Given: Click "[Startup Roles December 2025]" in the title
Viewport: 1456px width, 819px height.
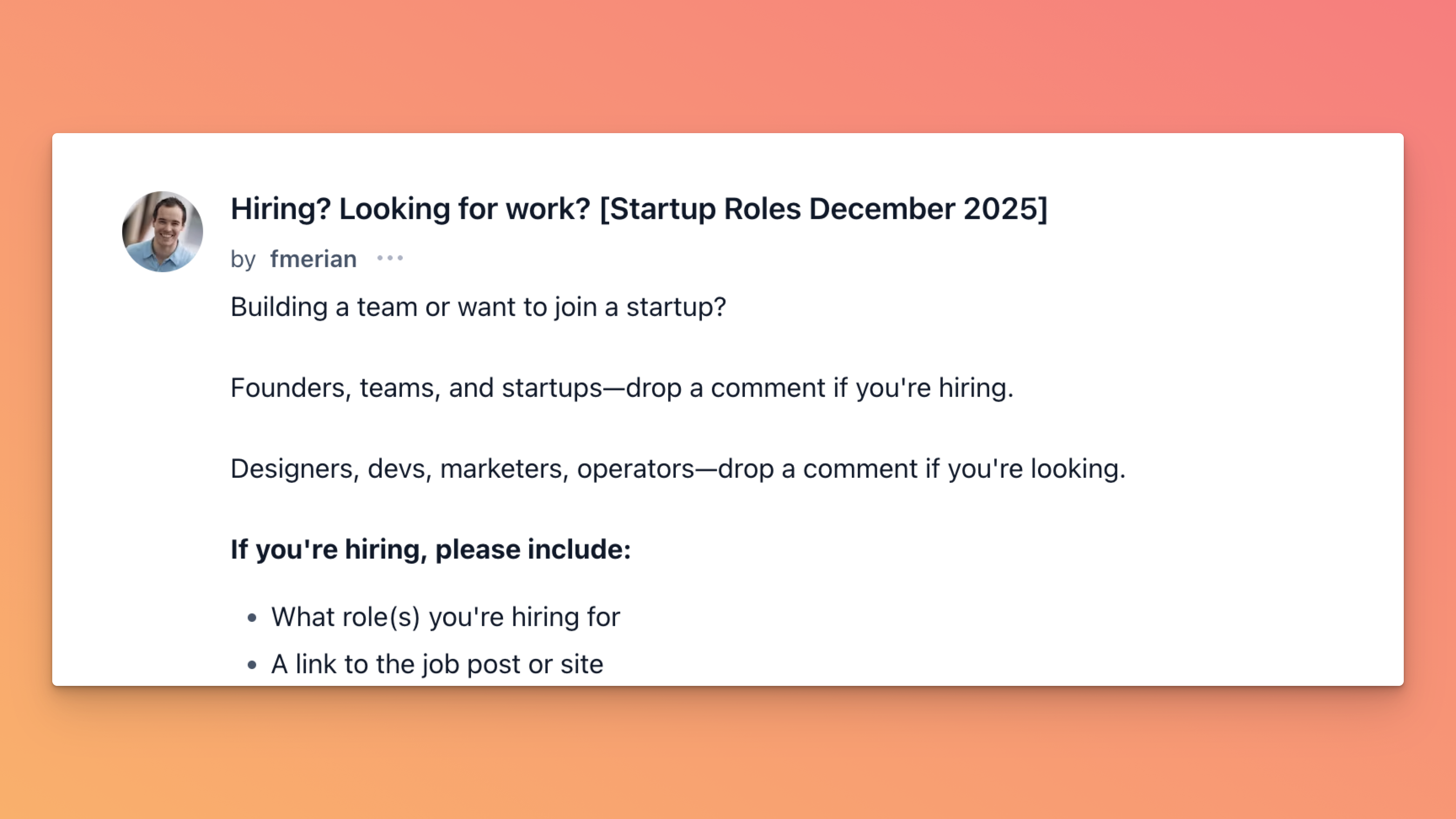Looking at the screenshot, I should (823, 209).
